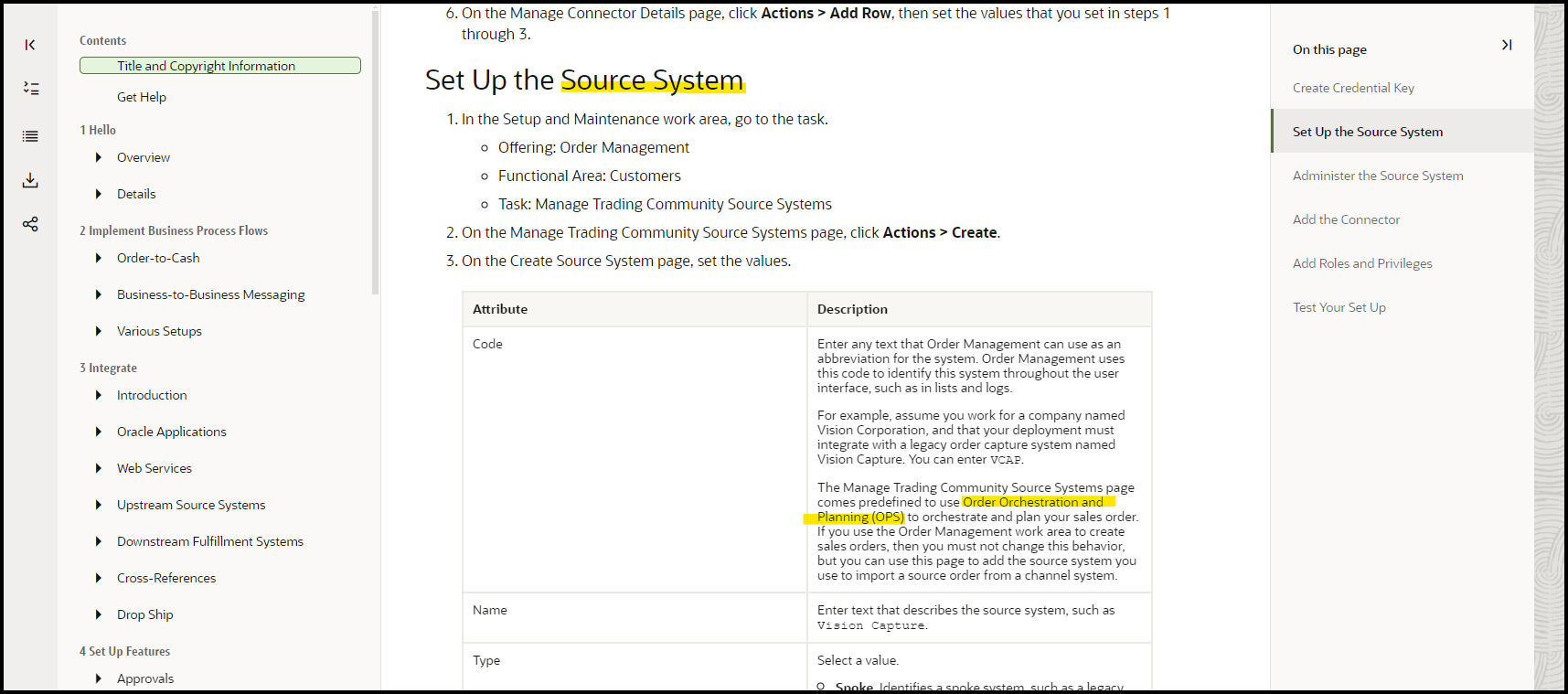Click the On this page title
Image resolution: width=1568 pixels, height=694 pixels.
pyautogui.click(x=1329, y=49)
